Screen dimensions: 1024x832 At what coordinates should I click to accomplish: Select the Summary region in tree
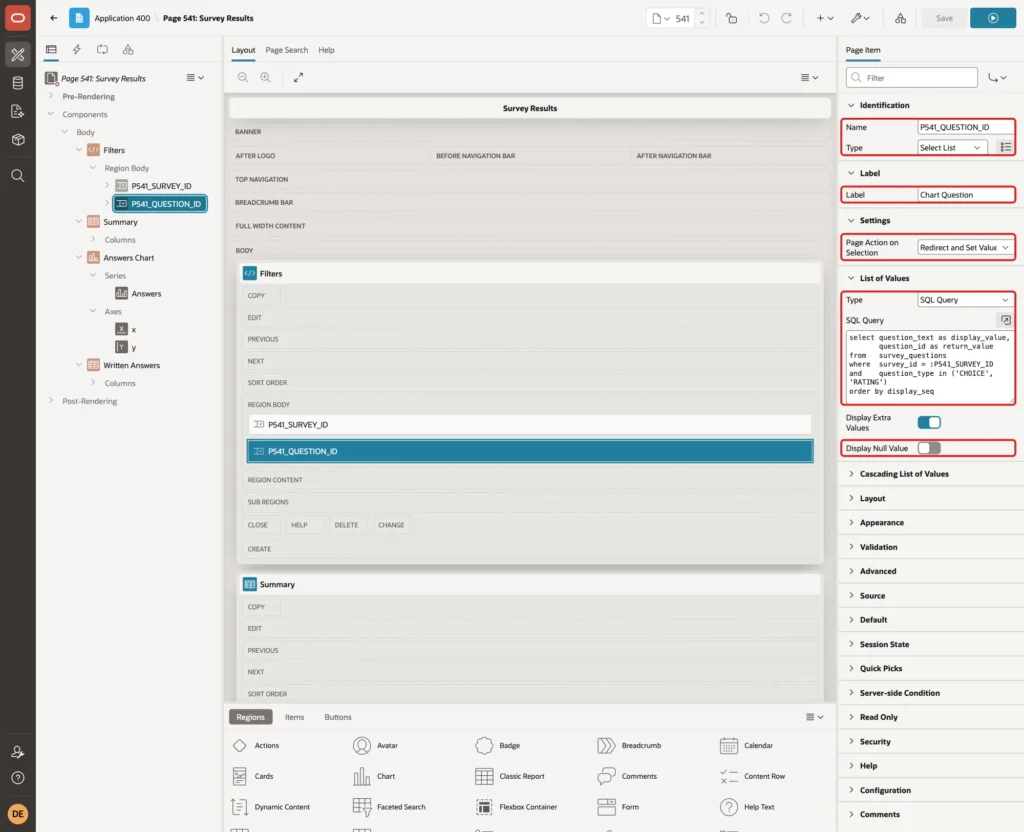pyautogui.click(x=120, y=222)
